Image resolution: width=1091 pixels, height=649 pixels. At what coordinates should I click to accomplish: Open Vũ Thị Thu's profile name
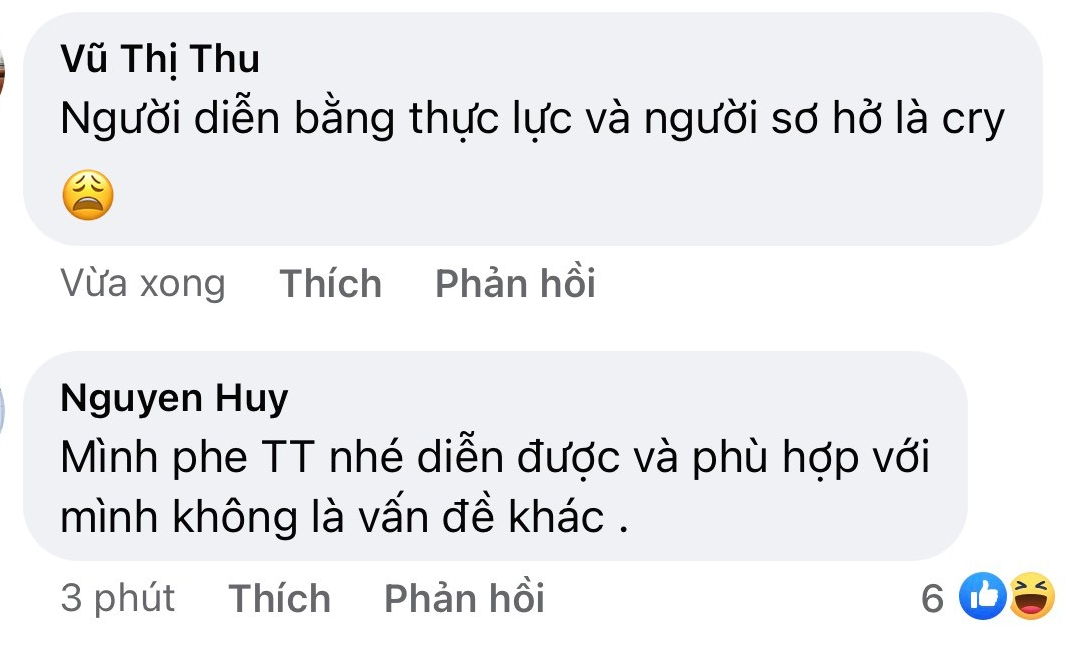pos(160,60)
